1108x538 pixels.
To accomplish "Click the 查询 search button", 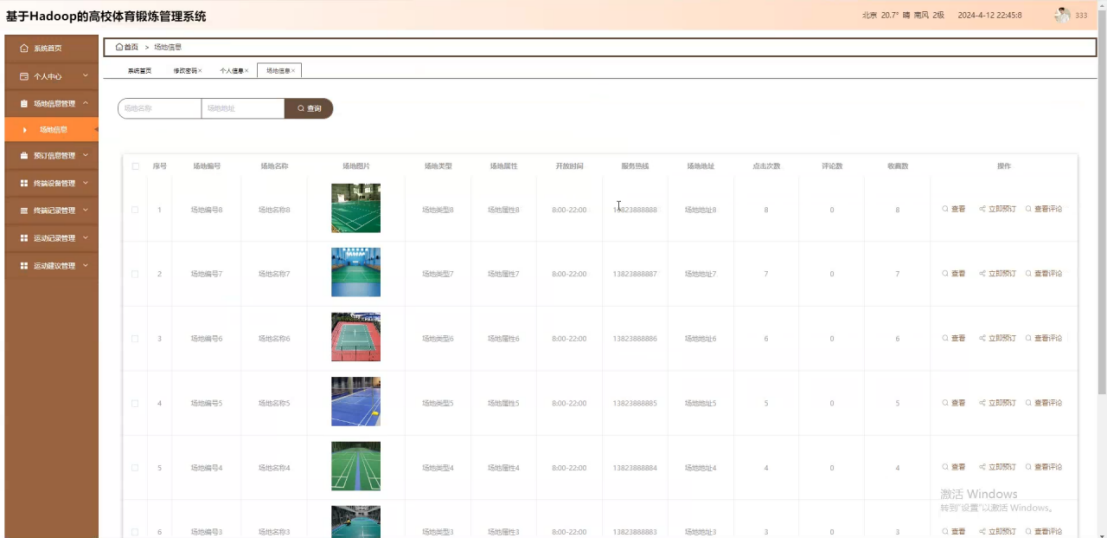I will pos(309,109).
